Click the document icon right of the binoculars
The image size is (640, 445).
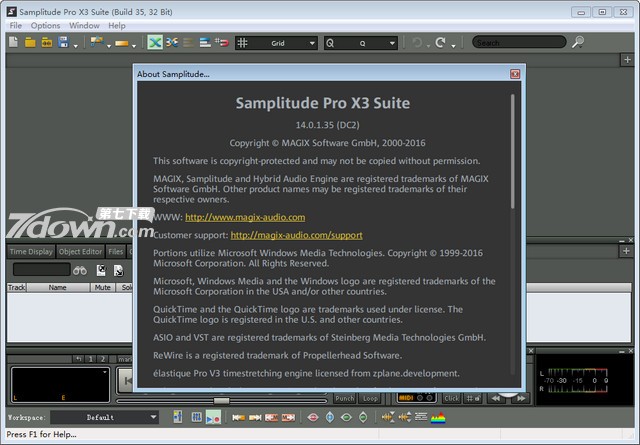[101, 270]
